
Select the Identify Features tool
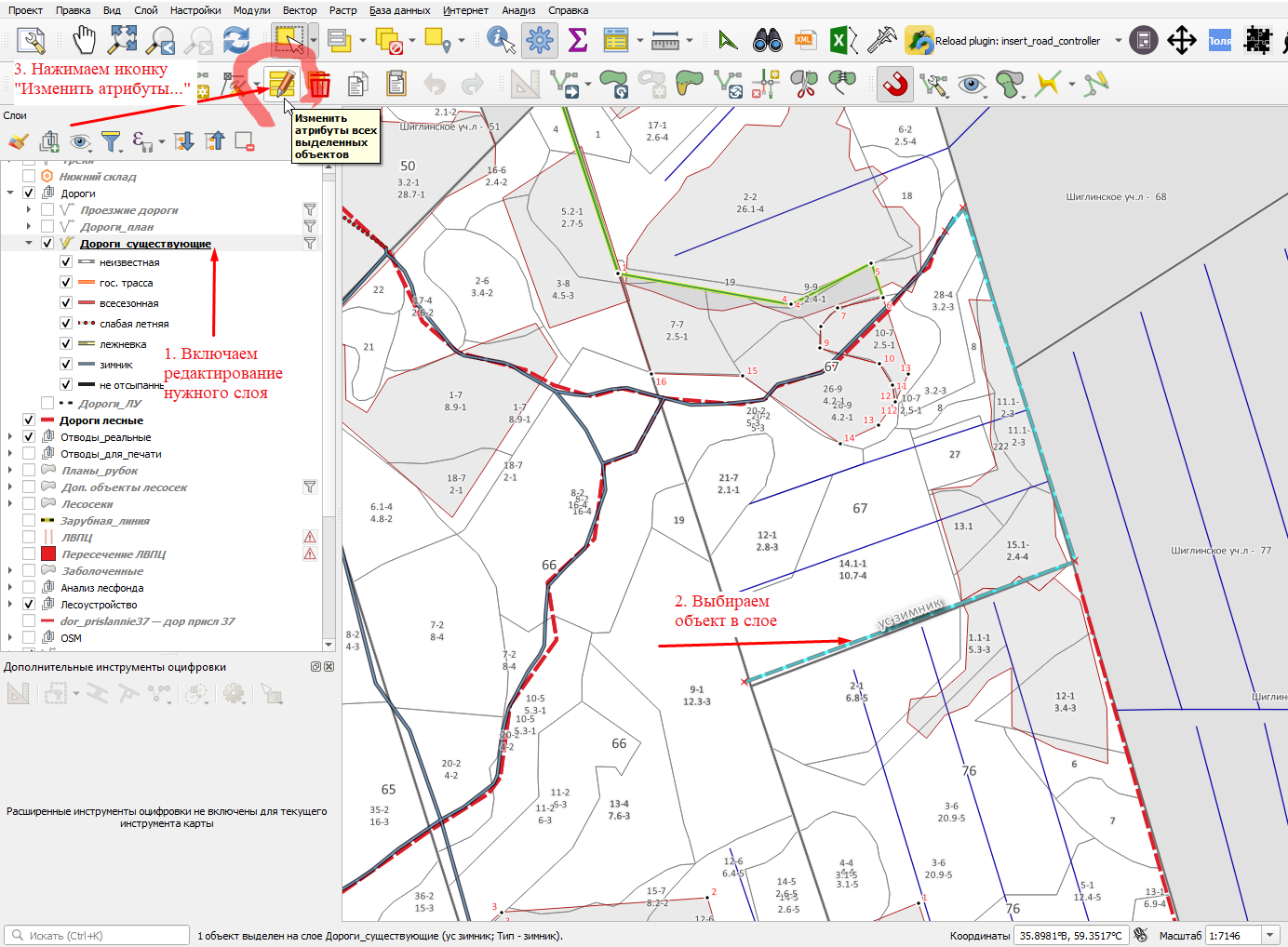[x=501, y=40]
